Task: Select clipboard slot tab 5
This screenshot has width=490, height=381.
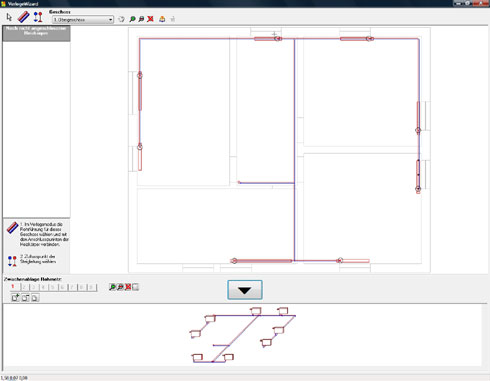Action: coord(53,287)
